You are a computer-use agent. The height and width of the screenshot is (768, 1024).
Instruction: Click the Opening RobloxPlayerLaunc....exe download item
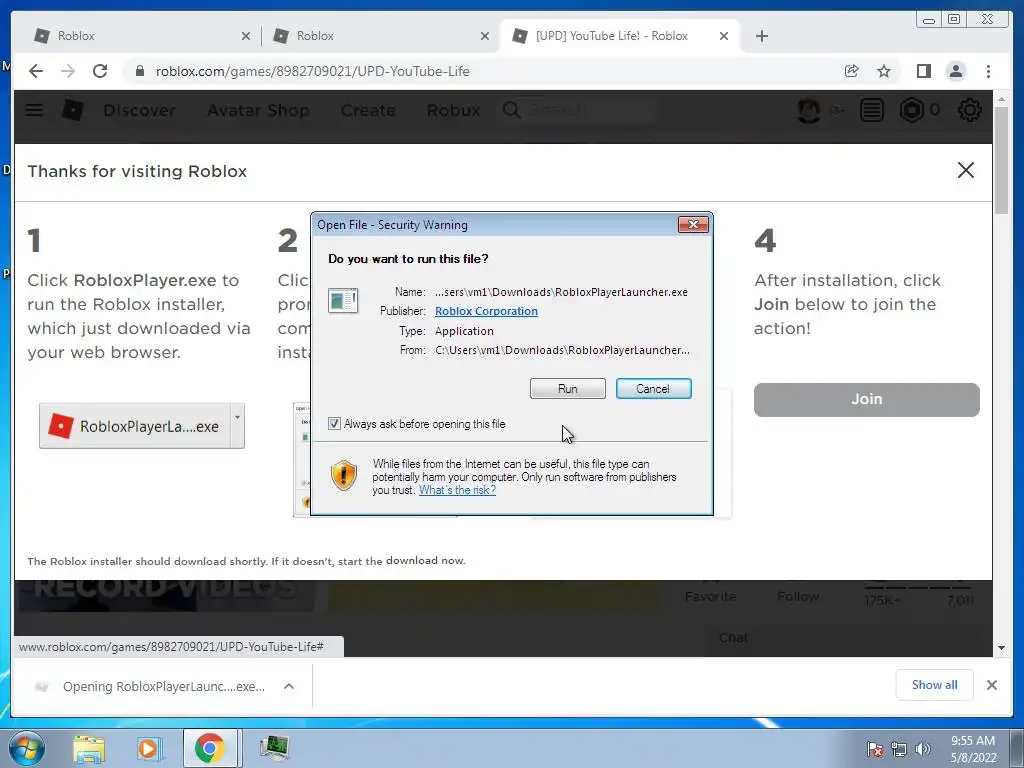click(x=150, y=686)
